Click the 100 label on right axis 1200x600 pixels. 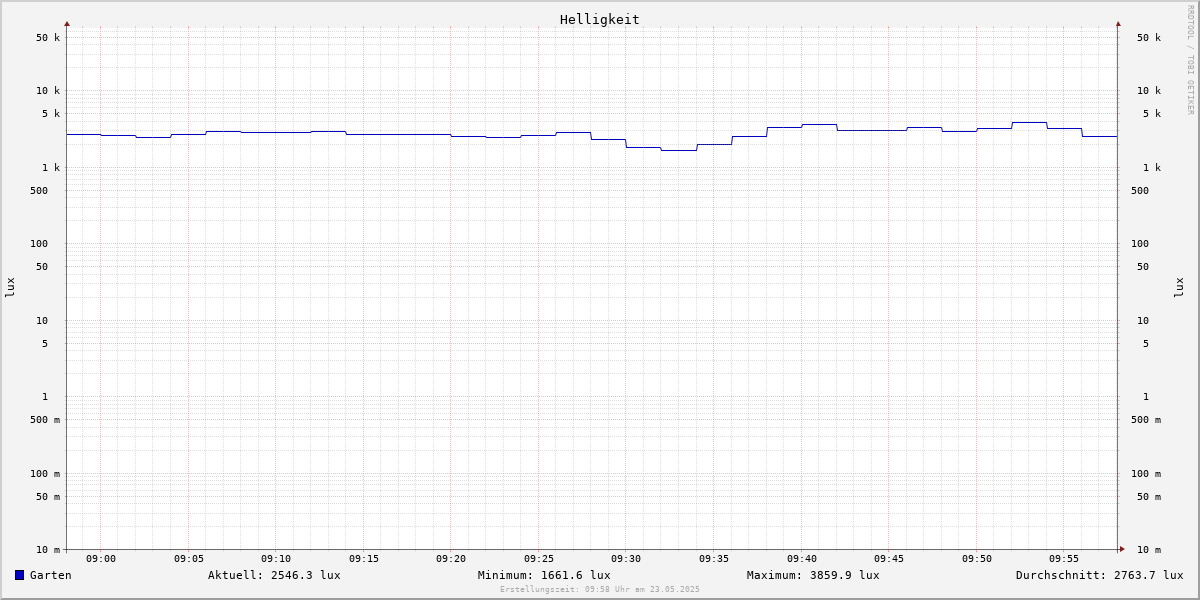pos(1140,244)
